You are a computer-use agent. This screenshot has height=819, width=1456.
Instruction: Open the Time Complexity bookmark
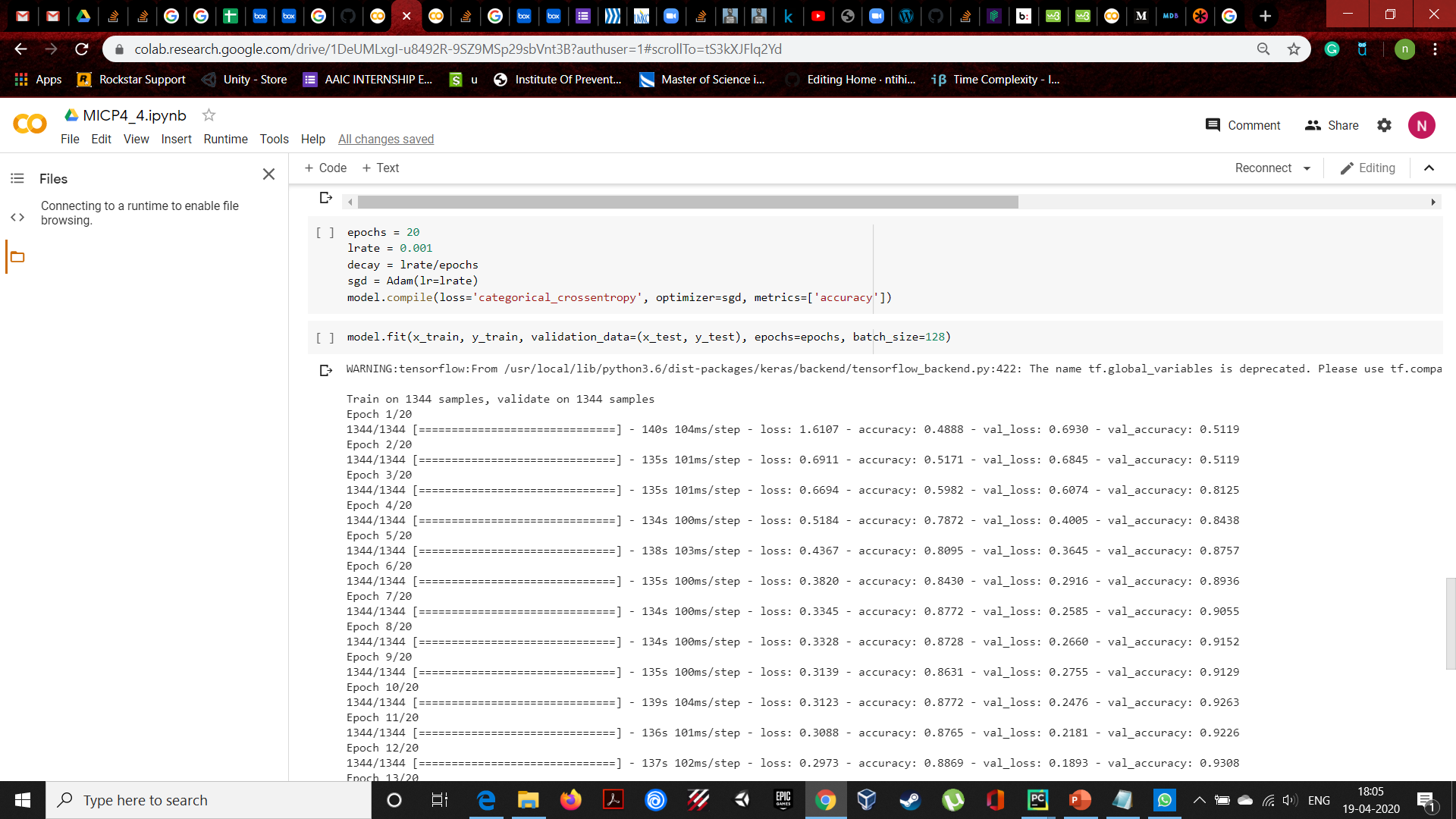[996, 80]
